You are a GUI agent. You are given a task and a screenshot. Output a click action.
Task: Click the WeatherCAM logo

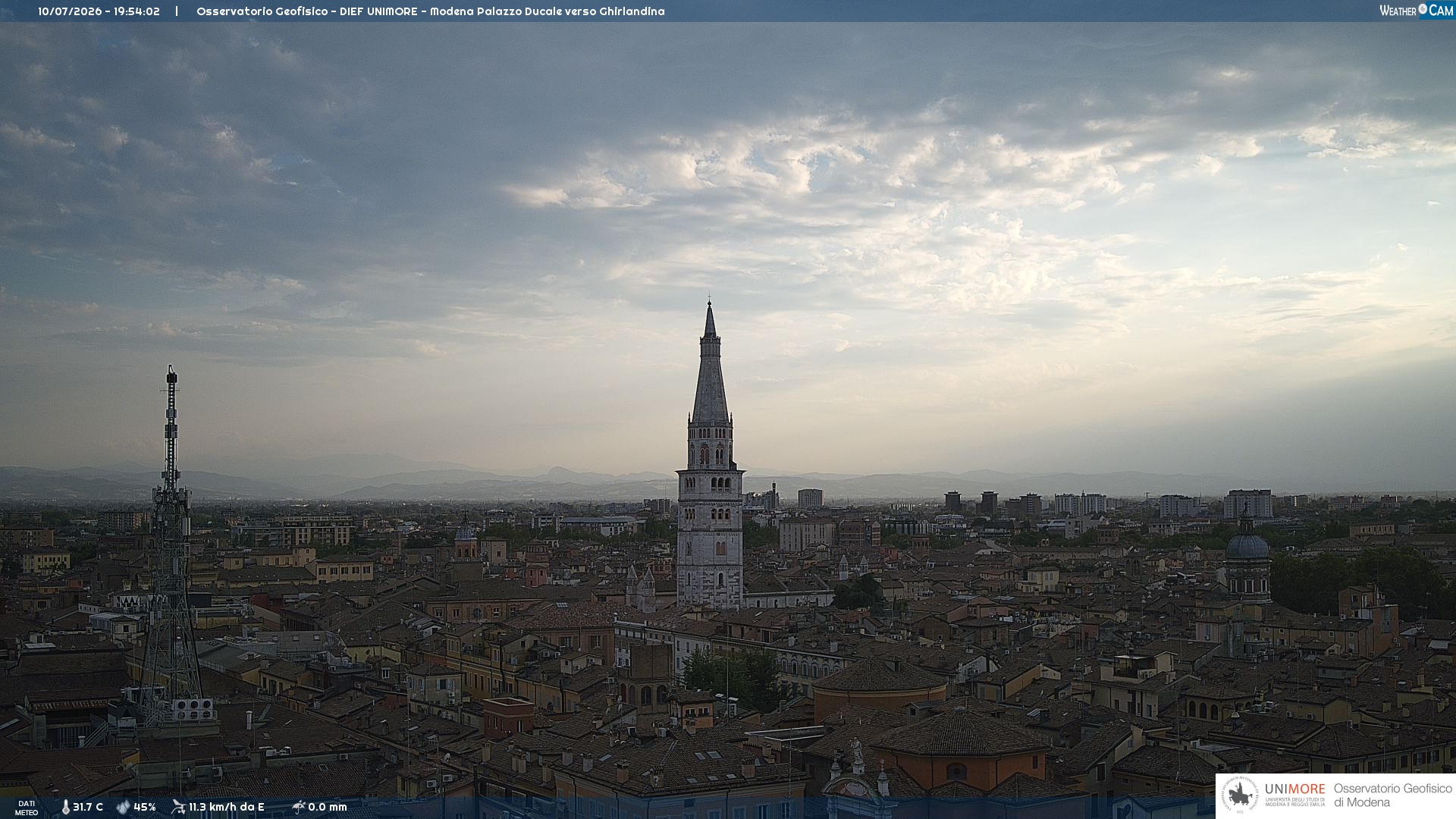click(x=1416, y=11)
